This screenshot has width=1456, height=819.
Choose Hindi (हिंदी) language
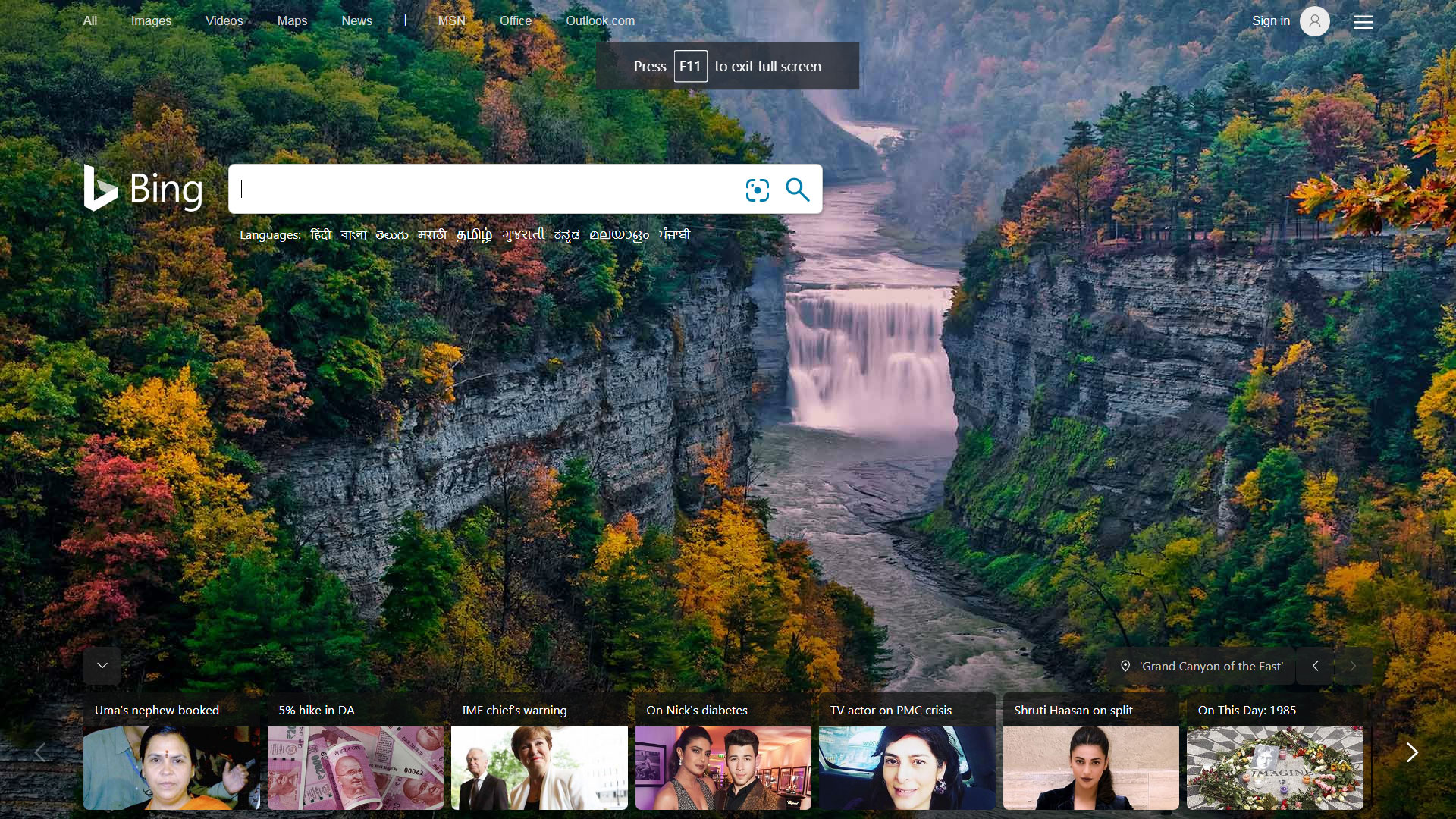tap(321, 235)
